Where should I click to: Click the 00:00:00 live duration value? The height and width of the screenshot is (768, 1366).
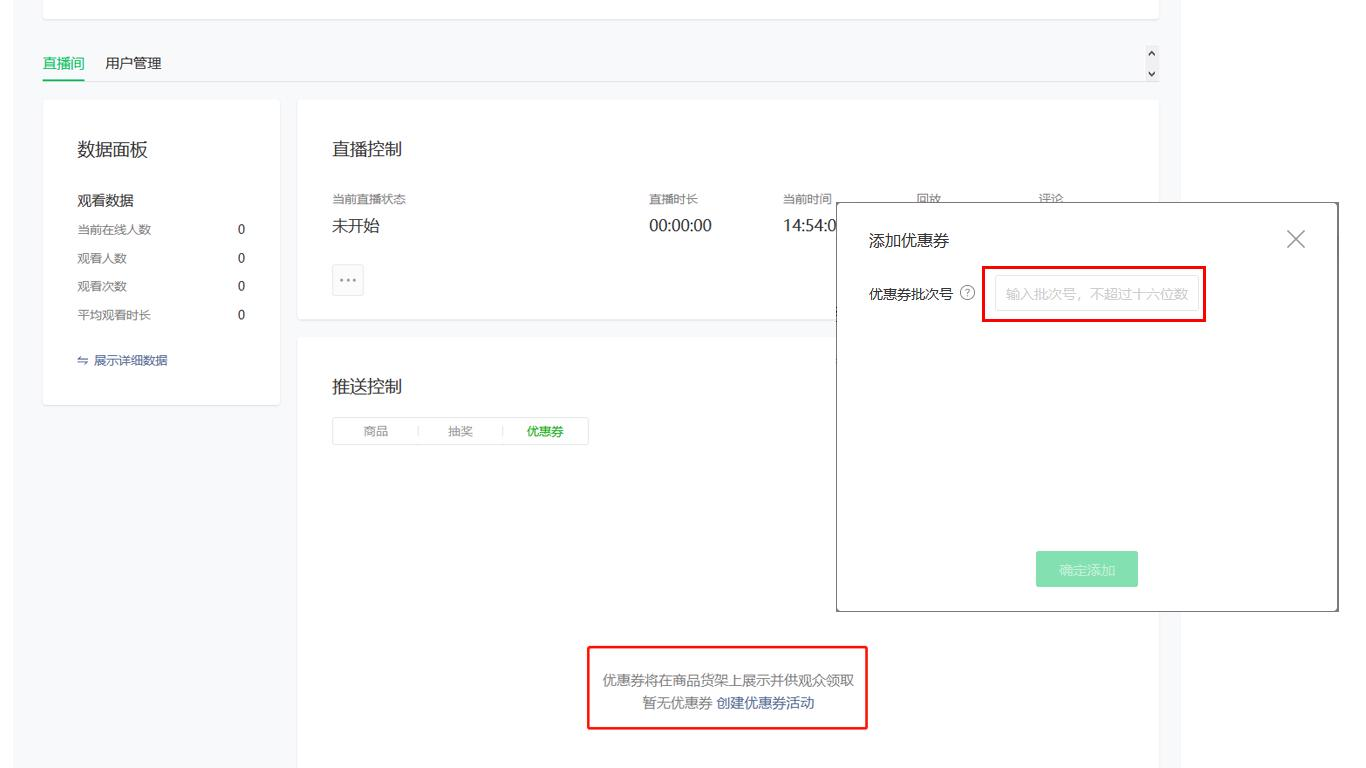click(680, 226)
